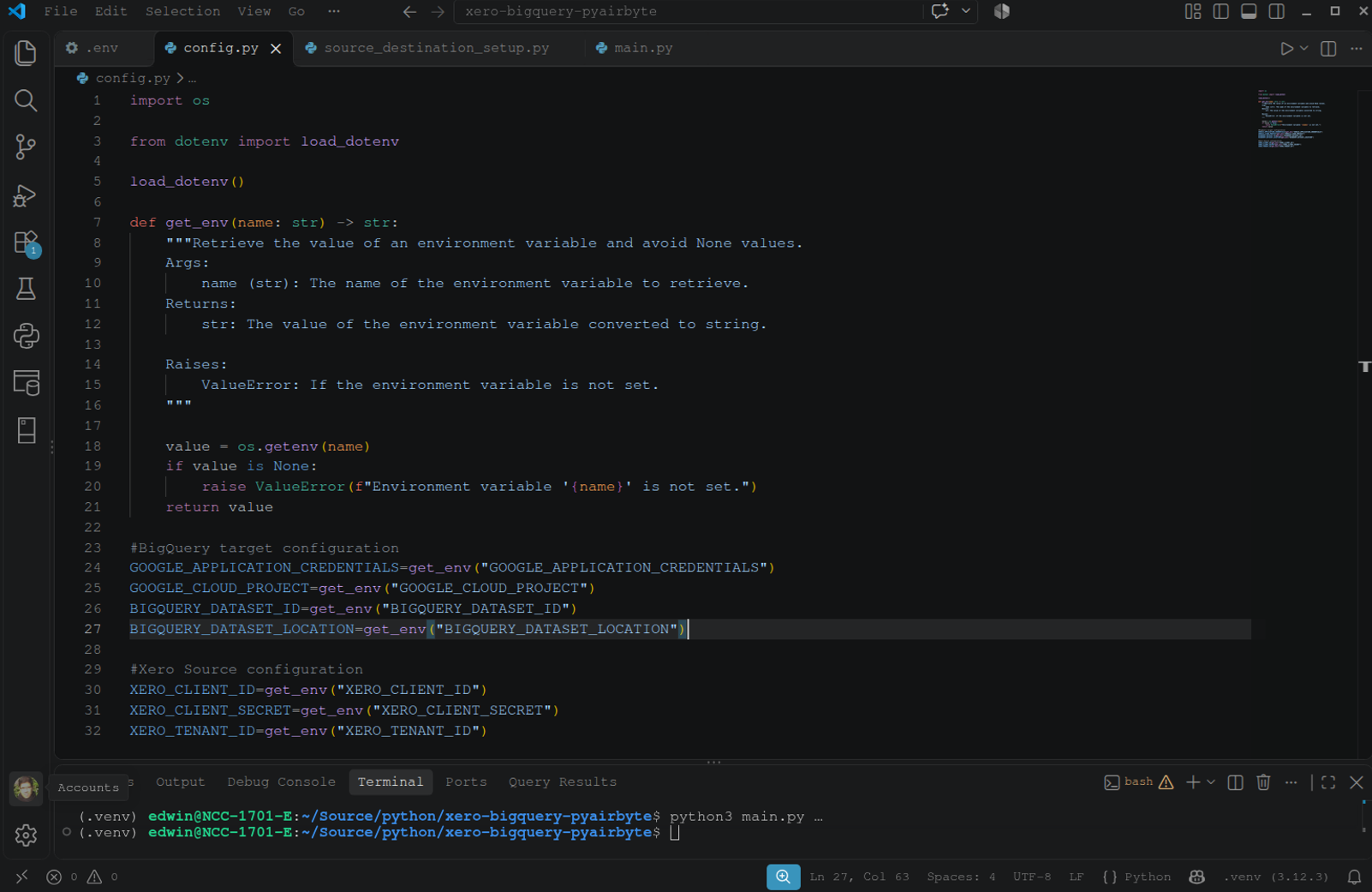Maximize the panel size
The image size is (1372, 892).
(1328, 782)
